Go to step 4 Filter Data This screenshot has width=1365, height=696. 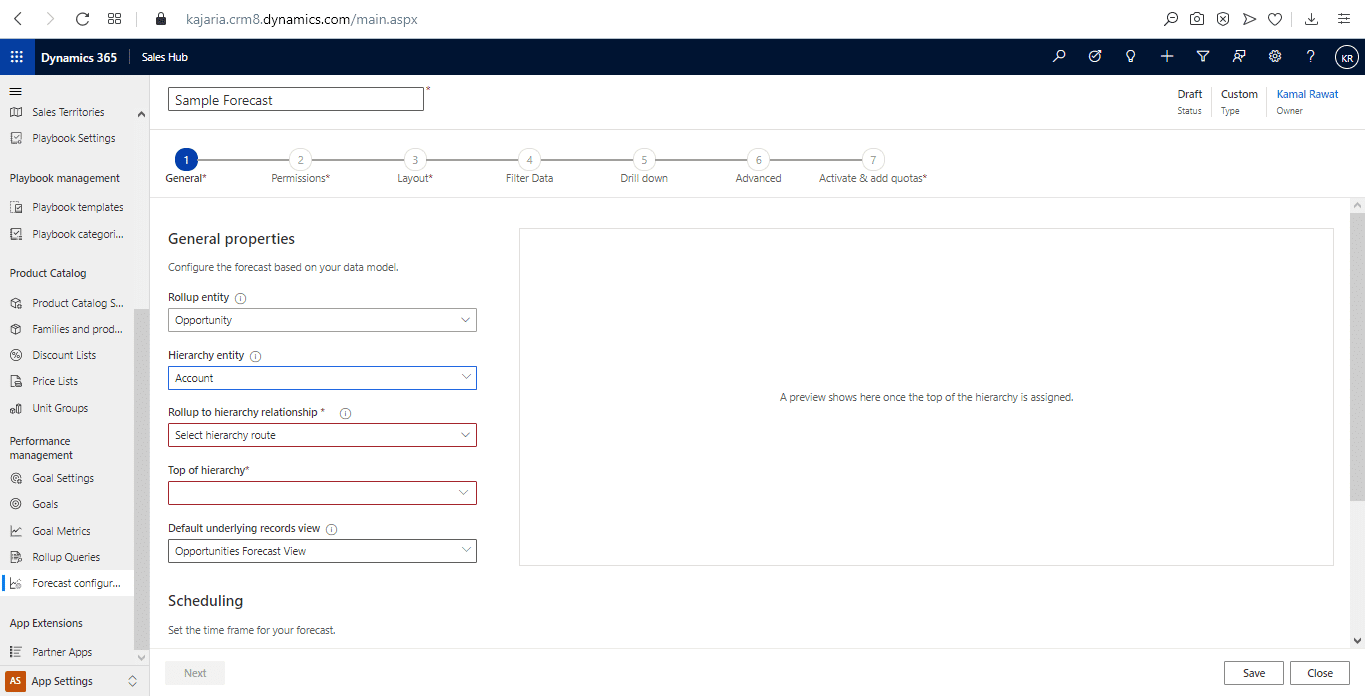point(529,159)
